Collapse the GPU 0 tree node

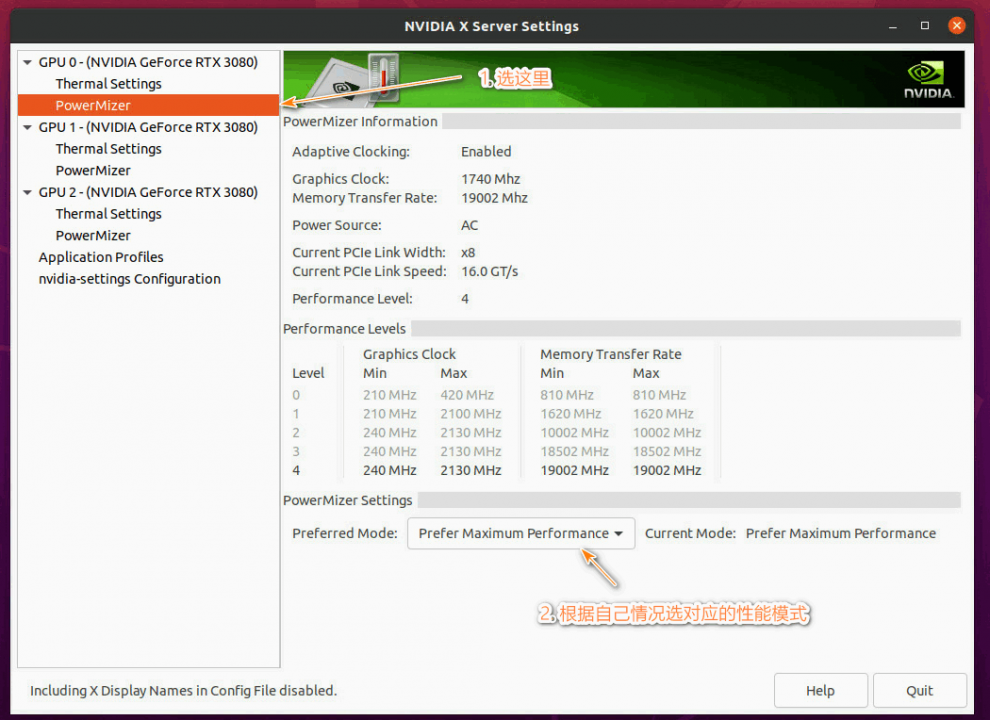(x=27, y=63)
